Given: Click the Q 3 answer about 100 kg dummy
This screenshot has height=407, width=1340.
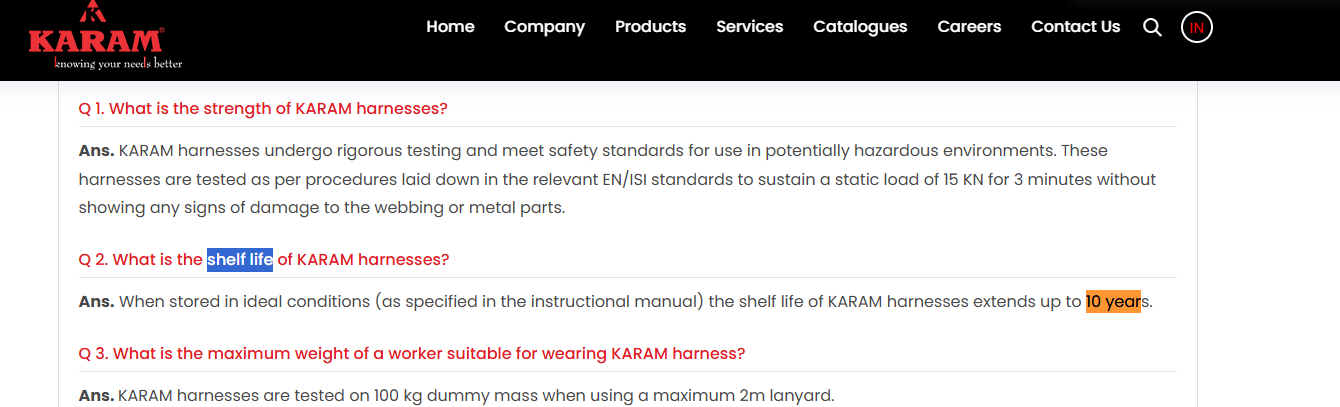Looking at the screenshot, I should (456, 396).
